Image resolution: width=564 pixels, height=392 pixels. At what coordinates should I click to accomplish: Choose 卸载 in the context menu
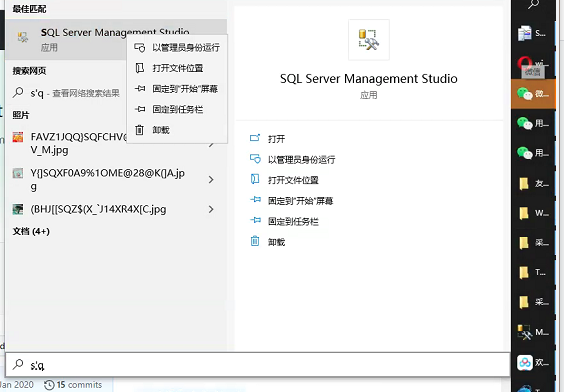(x=177, y=129)
